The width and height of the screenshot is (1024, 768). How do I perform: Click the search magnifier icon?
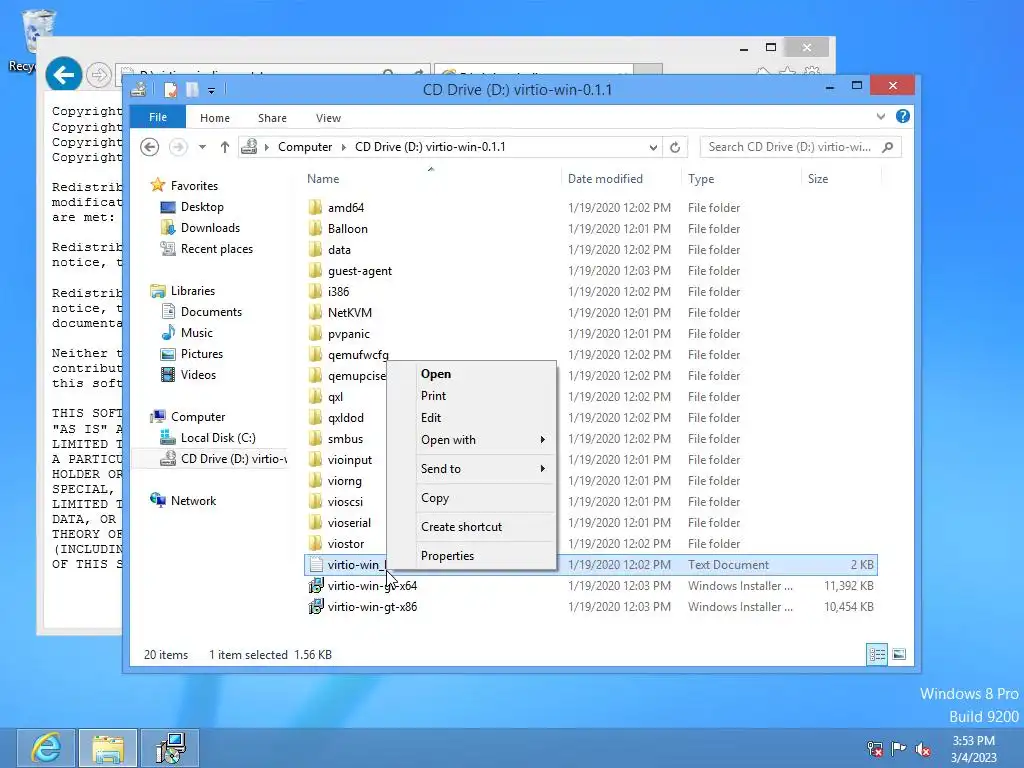coord(888,147)
